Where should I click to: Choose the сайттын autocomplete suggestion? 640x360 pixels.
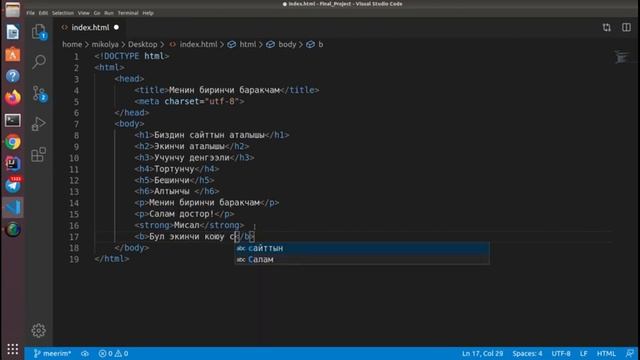(x=362, y=248)
